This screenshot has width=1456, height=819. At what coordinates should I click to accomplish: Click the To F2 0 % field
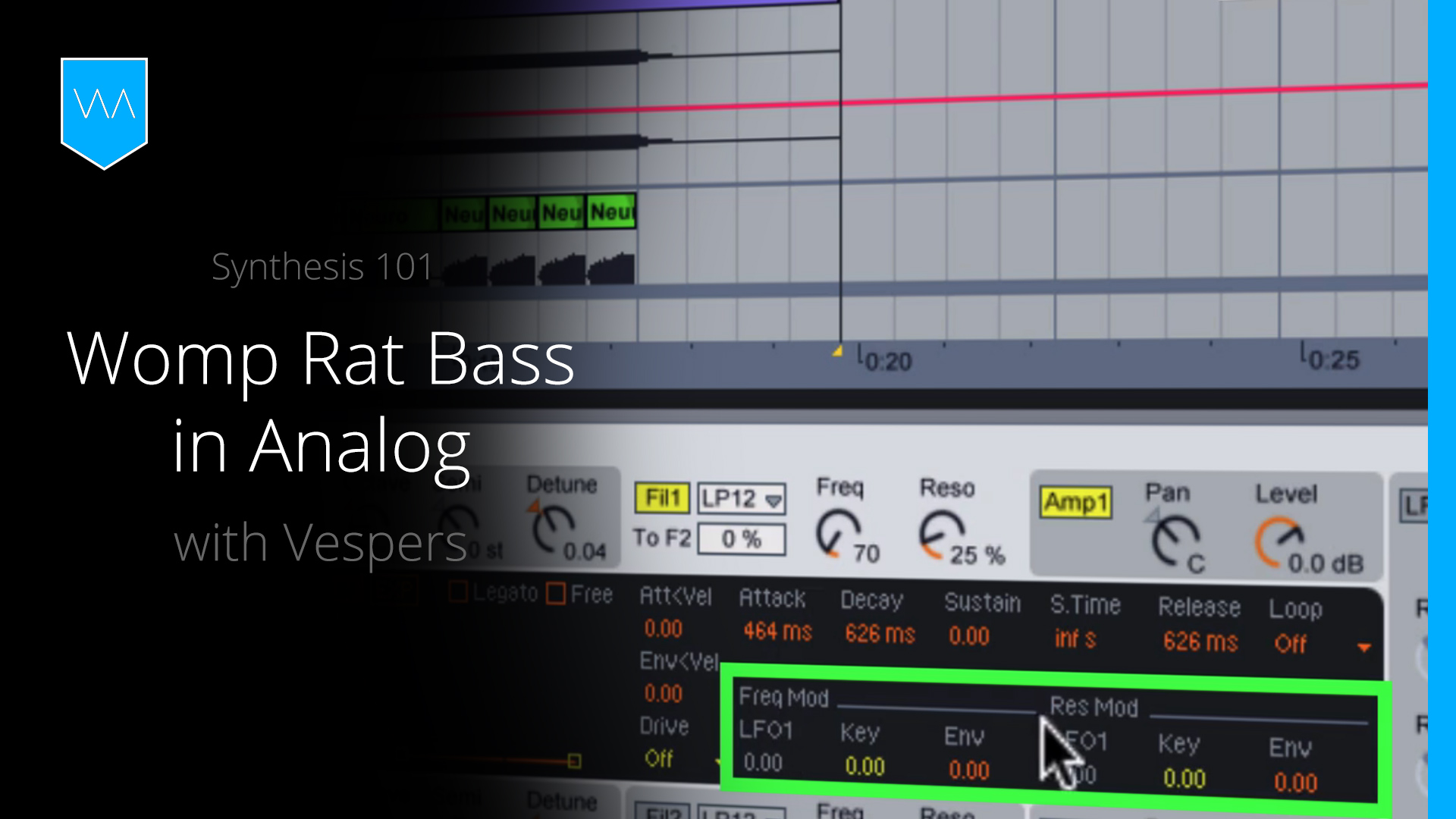[x=741, y=539]
